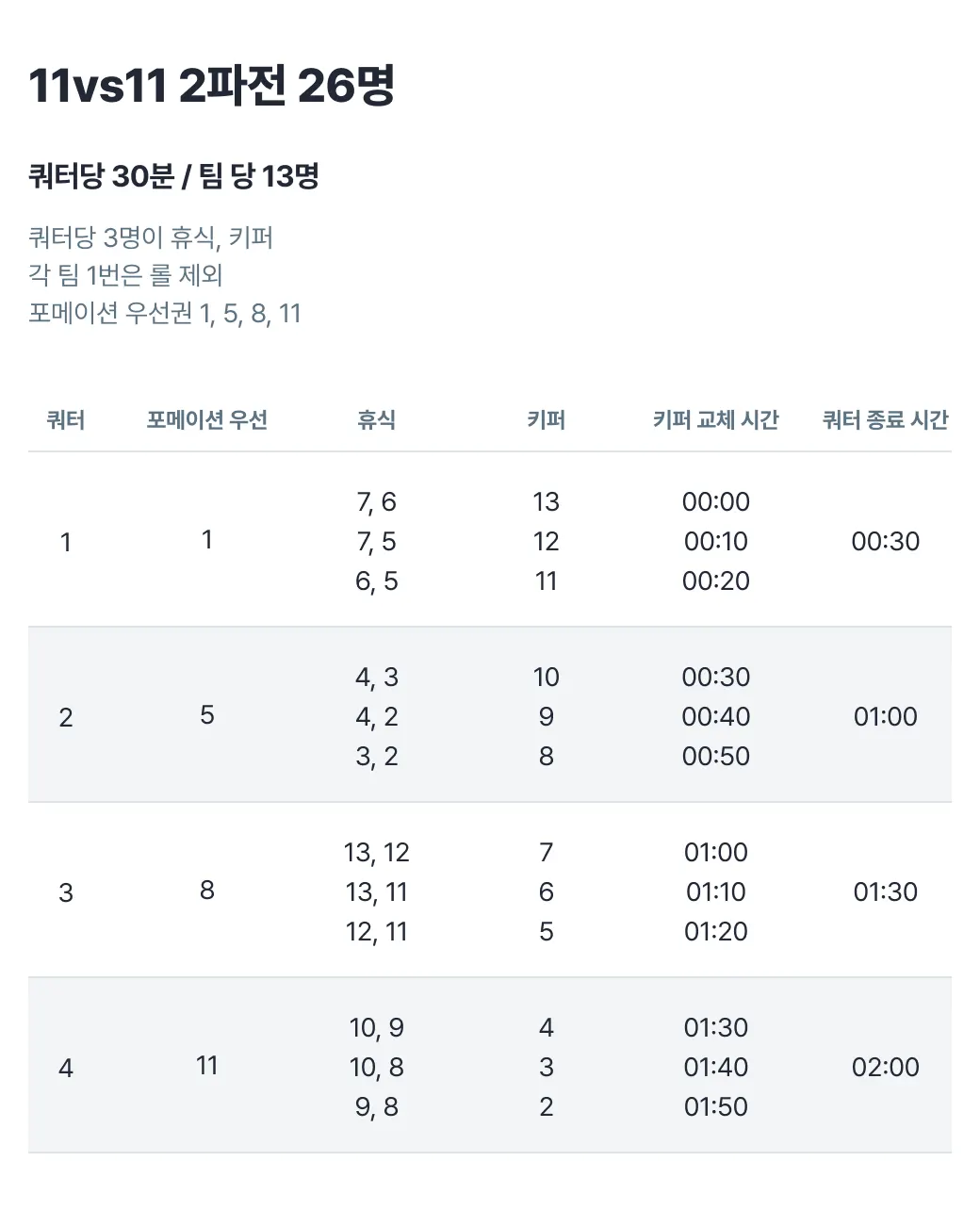The height and width of the screenshot is (1210, 980).
Task: Click formation priority "11" in the quarter 4 row
Action: tap(207, 1066)
